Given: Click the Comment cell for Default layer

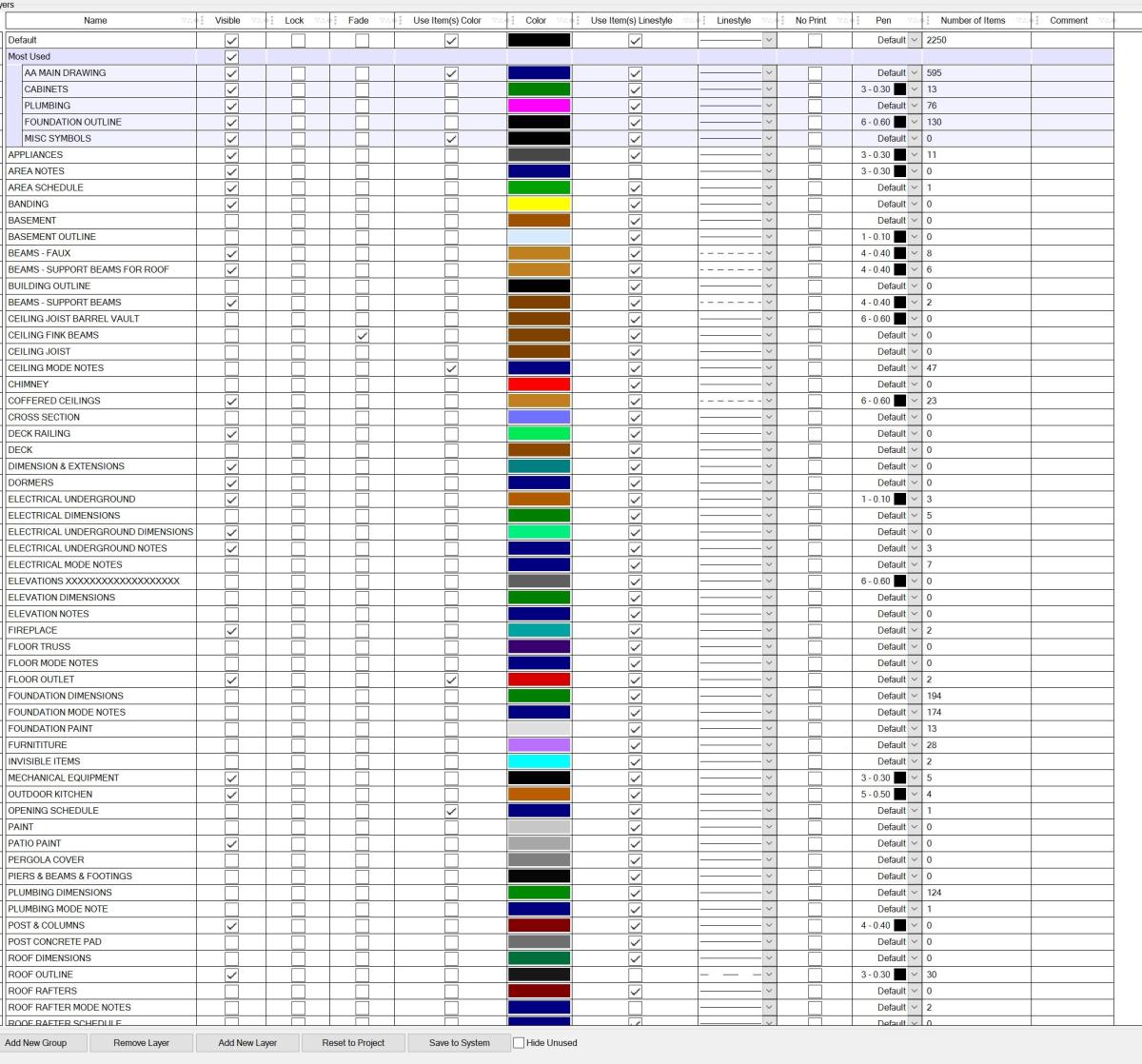Looking at the screenshot, I should [x=1073, y=40].
